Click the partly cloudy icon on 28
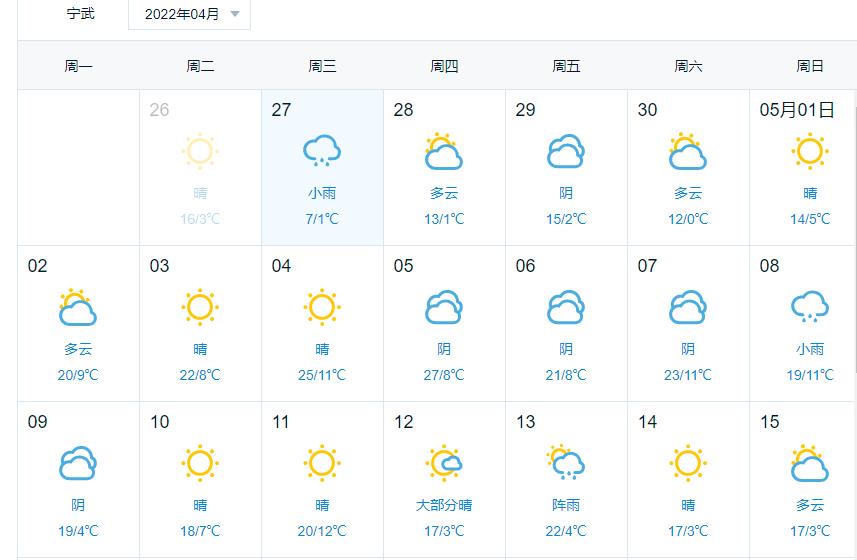 (x=444, y=151)
